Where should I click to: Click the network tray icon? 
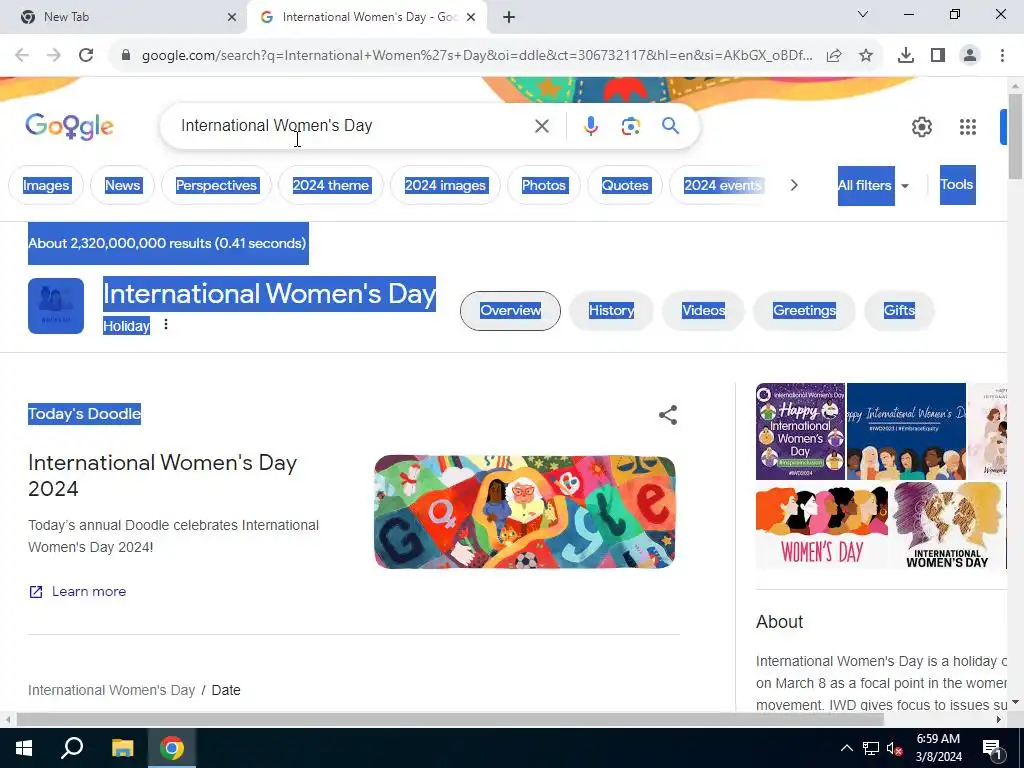point(871,748)
